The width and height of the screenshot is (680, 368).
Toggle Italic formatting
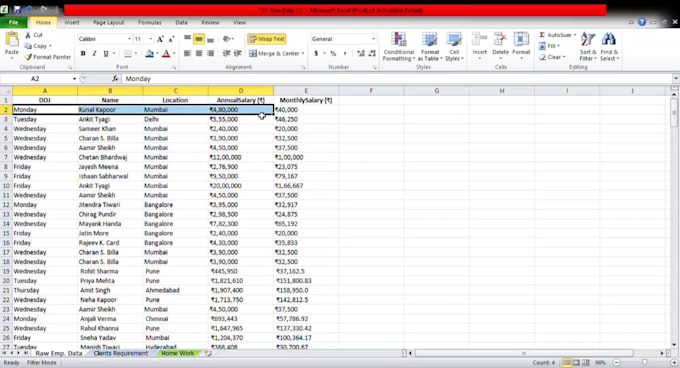tap(94, 53)
